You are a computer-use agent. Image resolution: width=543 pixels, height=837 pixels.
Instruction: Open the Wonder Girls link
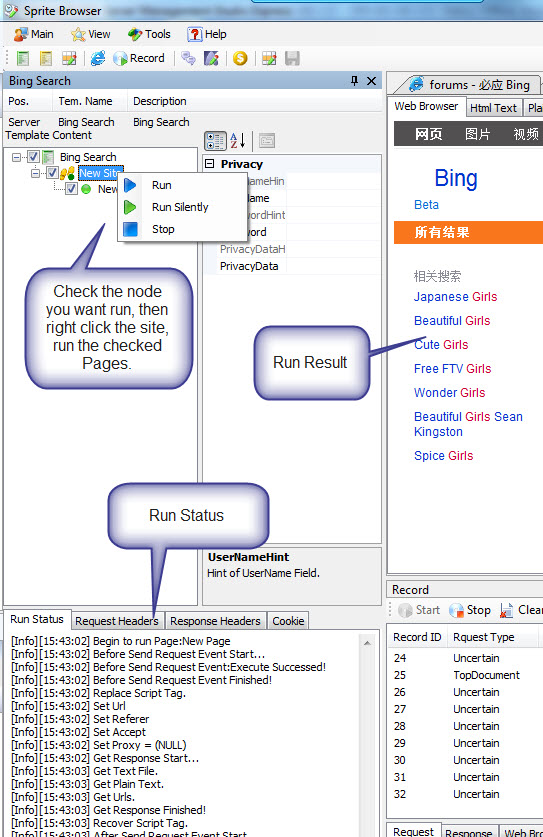450,393
